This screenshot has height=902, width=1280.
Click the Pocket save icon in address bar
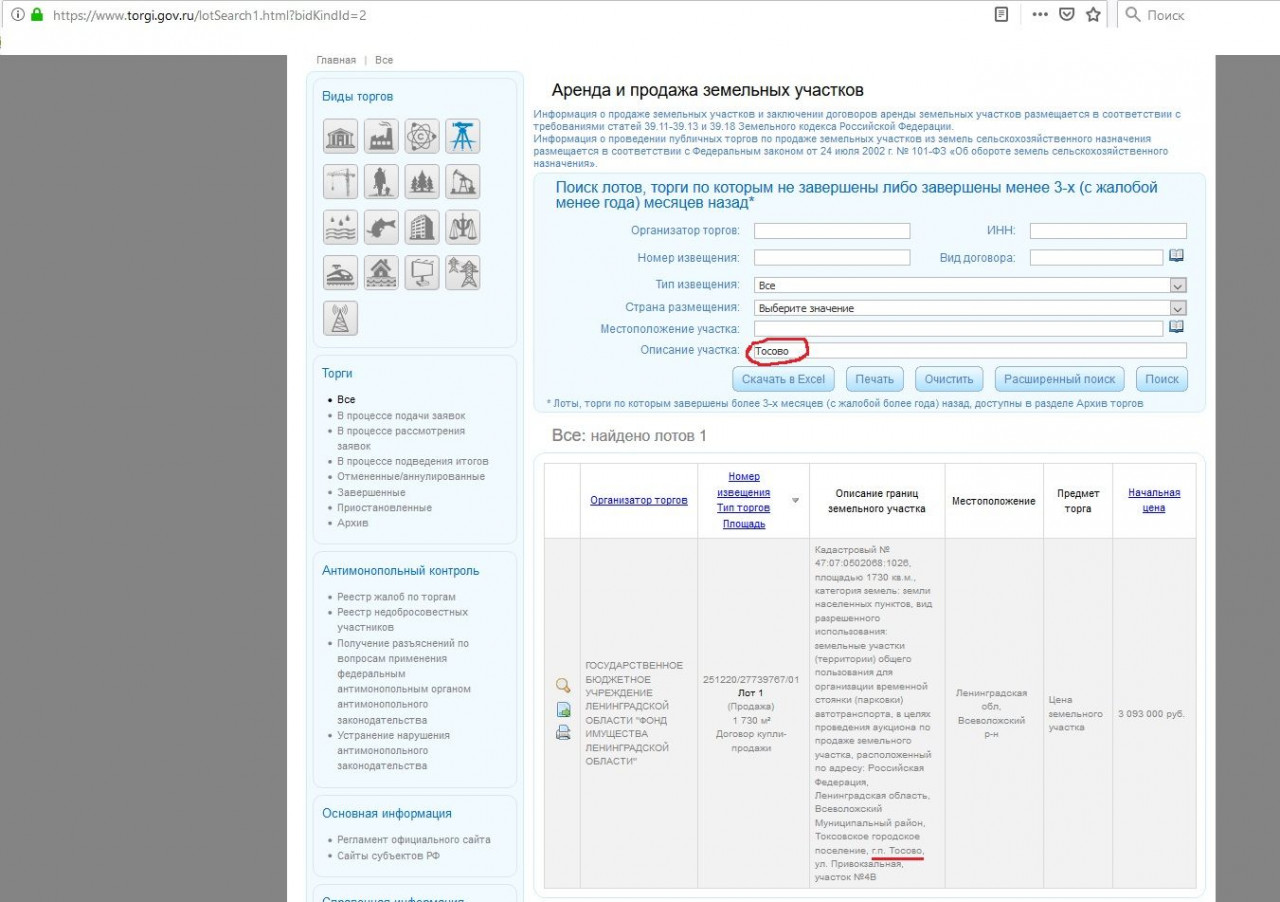[x=1067, y=15]
